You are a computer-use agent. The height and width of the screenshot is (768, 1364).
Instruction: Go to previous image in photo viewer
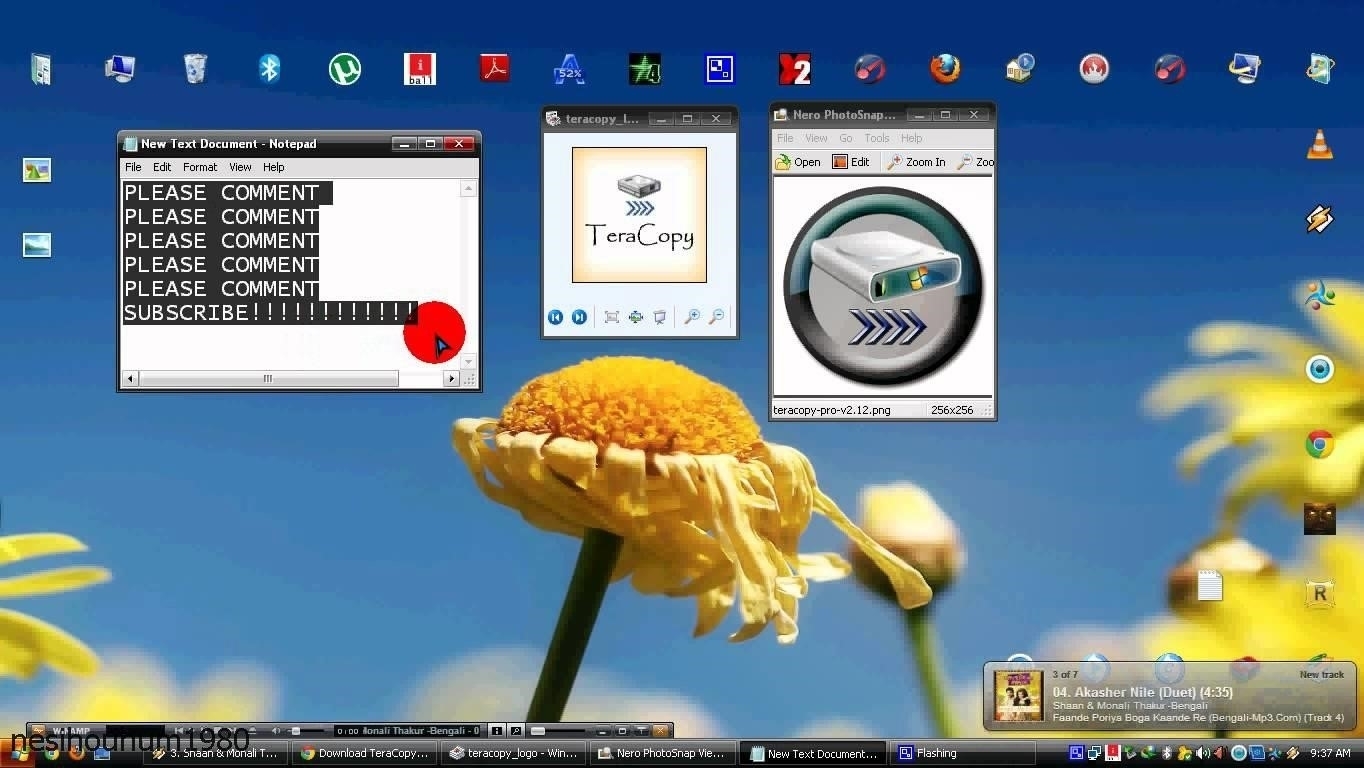(555, 317)
